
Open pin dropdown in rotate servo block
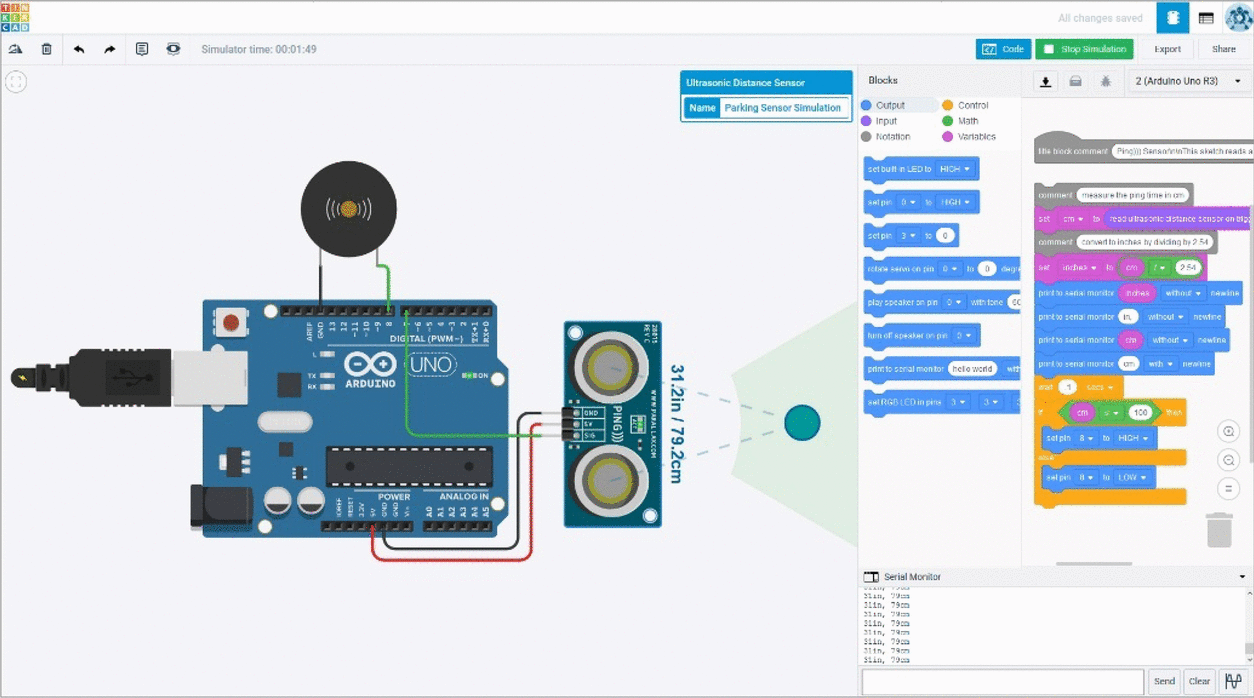tap(949, 269)
